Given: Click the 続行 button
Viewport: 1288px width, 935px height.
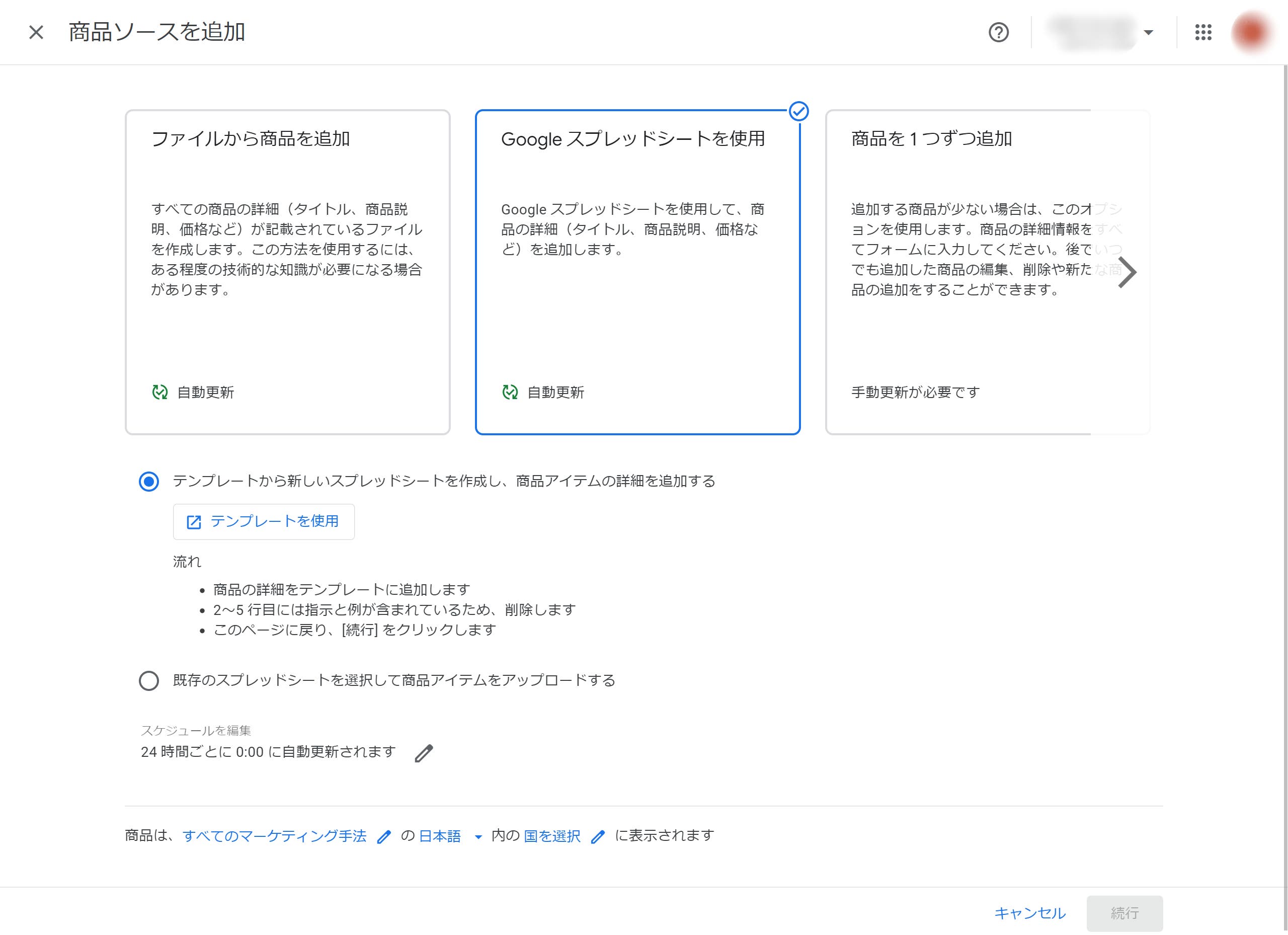Looking at the screenshot, I should (1124, 913).
